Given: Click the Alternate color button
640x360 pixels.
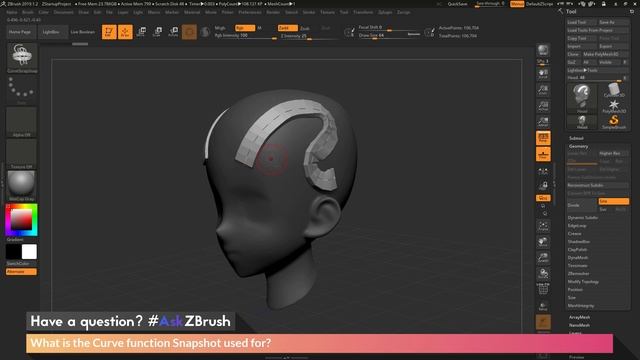Looking at the screenshot, I should tap(21, 272).
